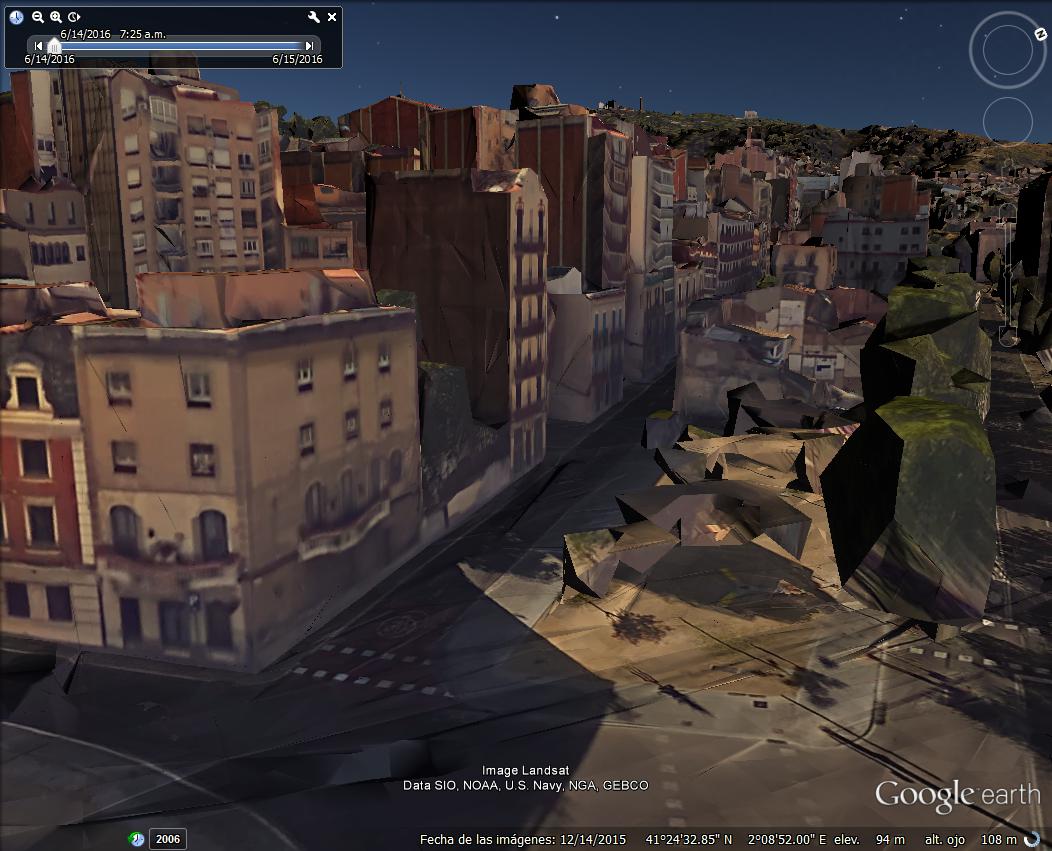Click the Move joystick circle control
This screenshot has height=851, width=1052.
coord(1008,121)
